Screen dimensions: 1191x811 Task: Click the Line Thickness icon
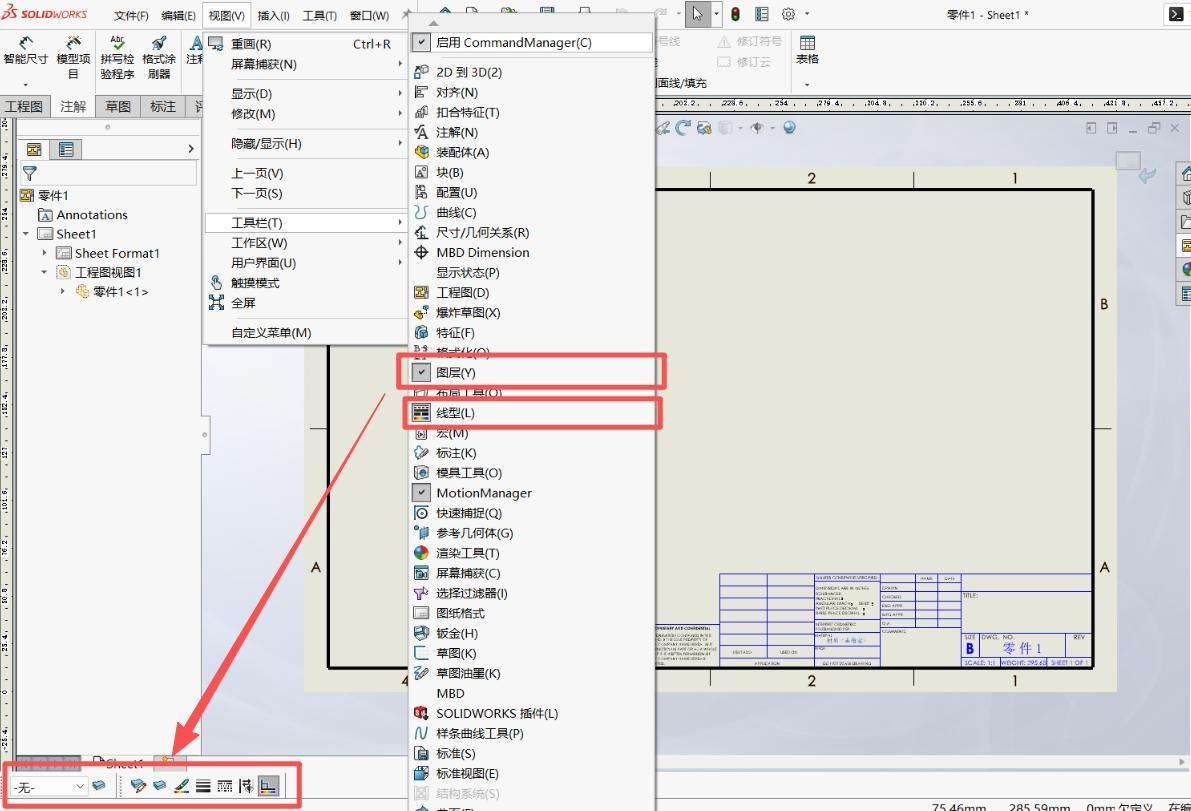click(203, 786)
